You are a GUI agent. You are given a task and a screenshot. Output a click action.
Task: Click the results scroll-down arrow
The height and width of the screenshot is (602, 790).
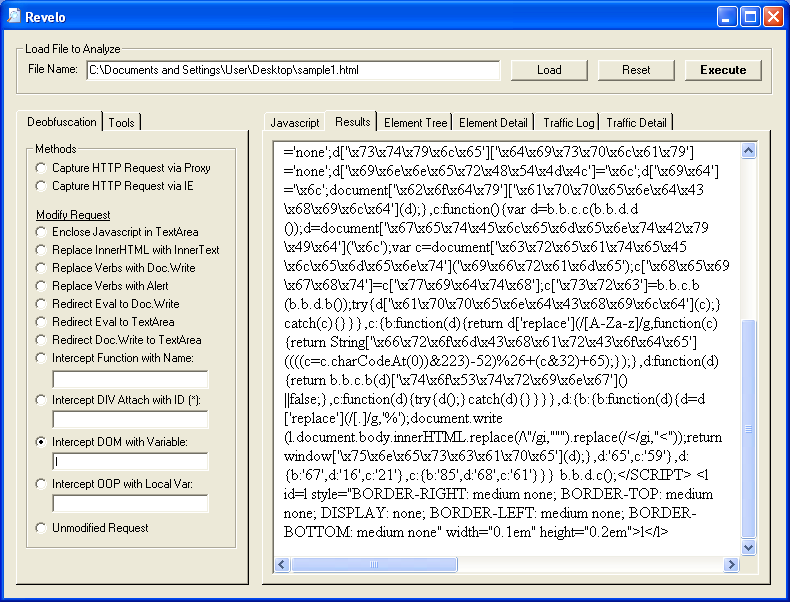click(x=748, y=547)
